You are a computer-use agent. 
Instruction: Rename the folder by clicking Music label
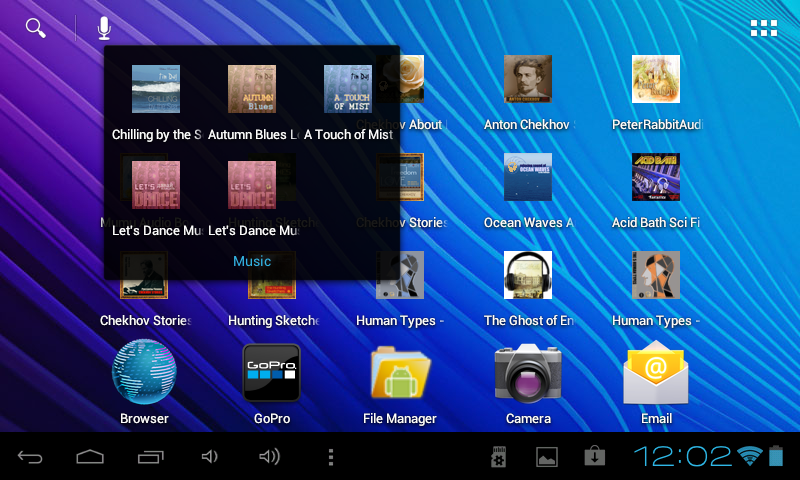point(252,261)
